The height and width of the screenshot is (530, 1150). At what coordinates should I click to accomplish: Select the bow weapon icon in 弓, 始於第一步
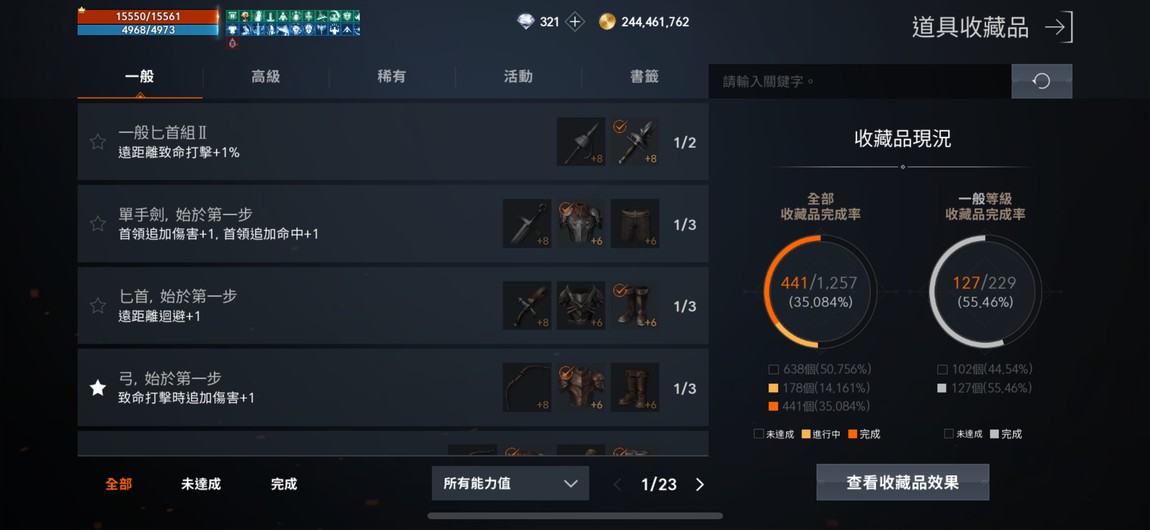527,387
